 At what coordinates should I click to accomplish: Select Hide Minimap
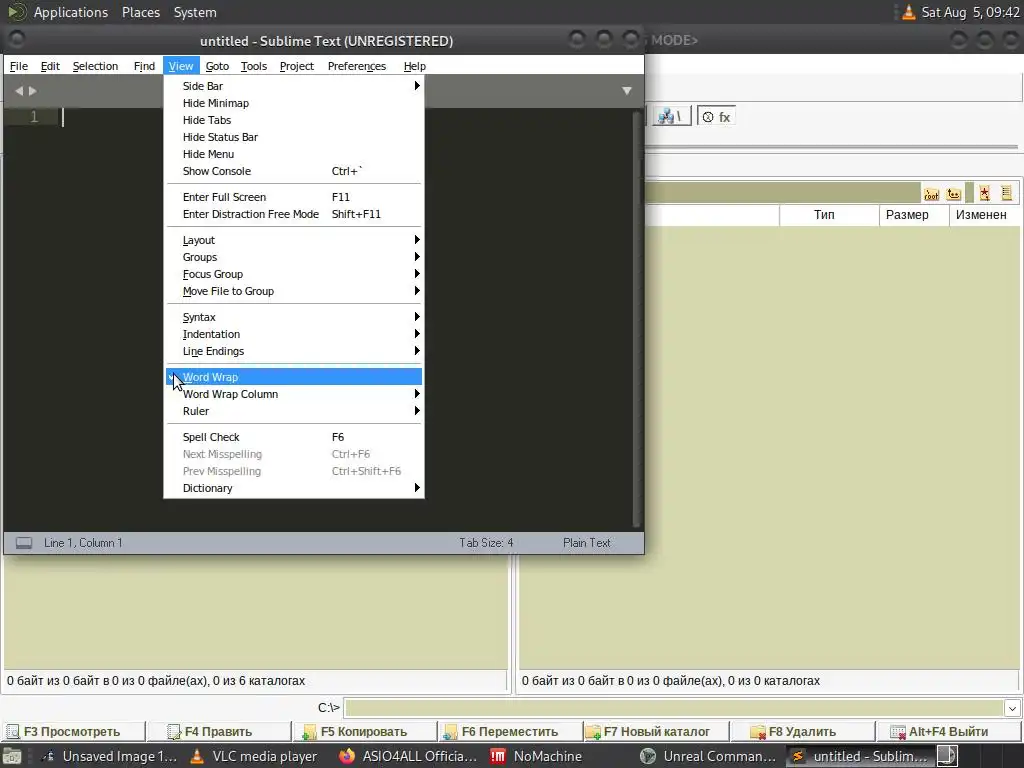pyautogui.click(x=293, y=103)
